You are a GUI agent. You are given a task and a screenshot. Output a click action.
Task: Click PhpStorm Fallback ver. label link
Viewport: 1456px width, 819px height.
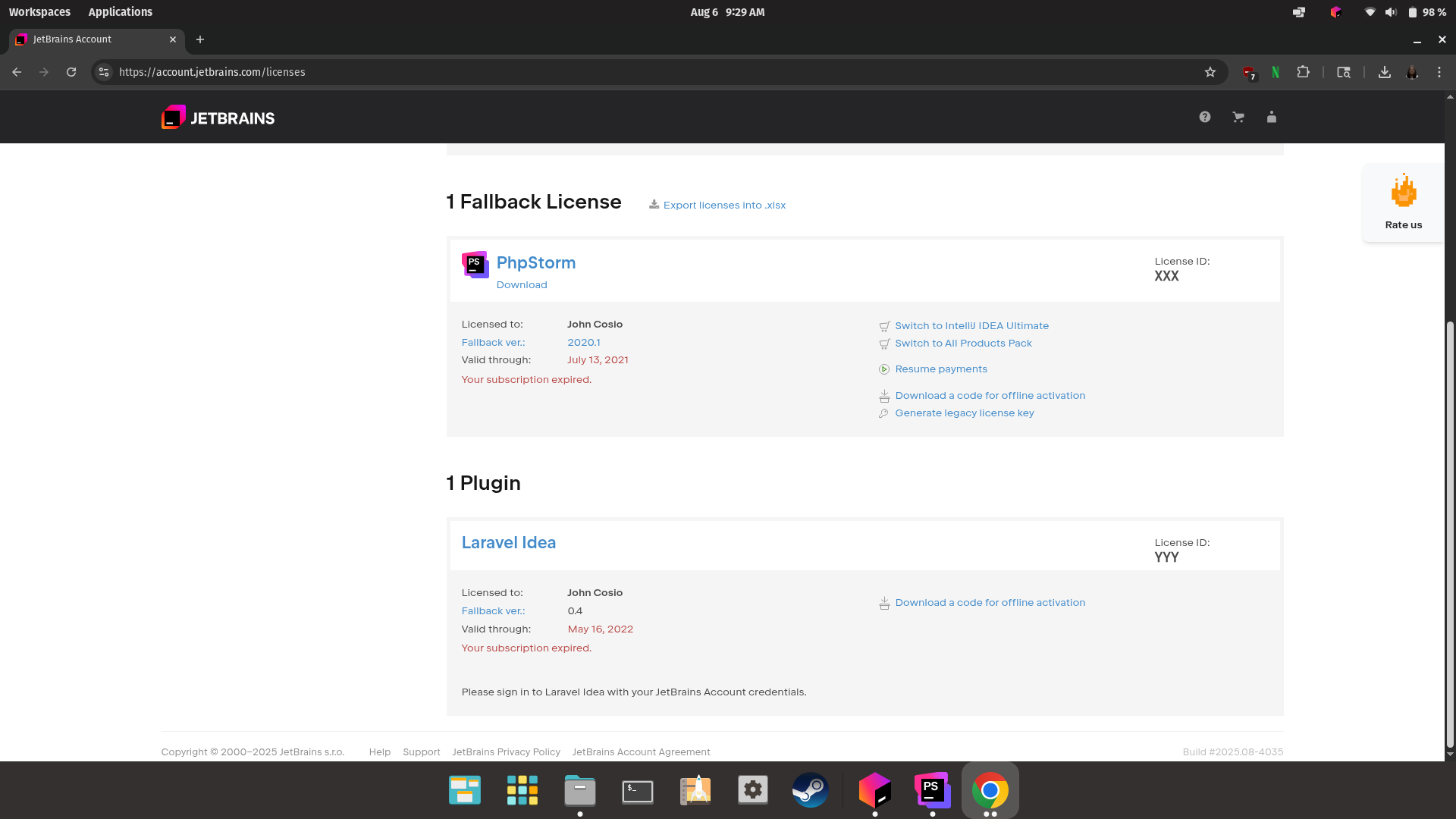tap(493, 343)
